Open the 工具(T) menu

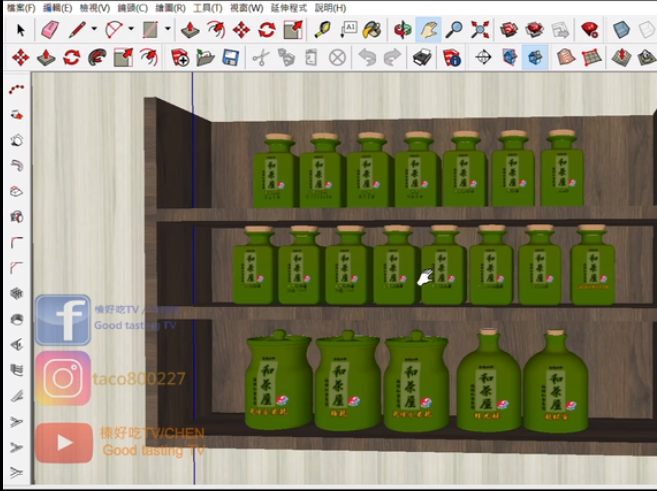tap(207, 8)
